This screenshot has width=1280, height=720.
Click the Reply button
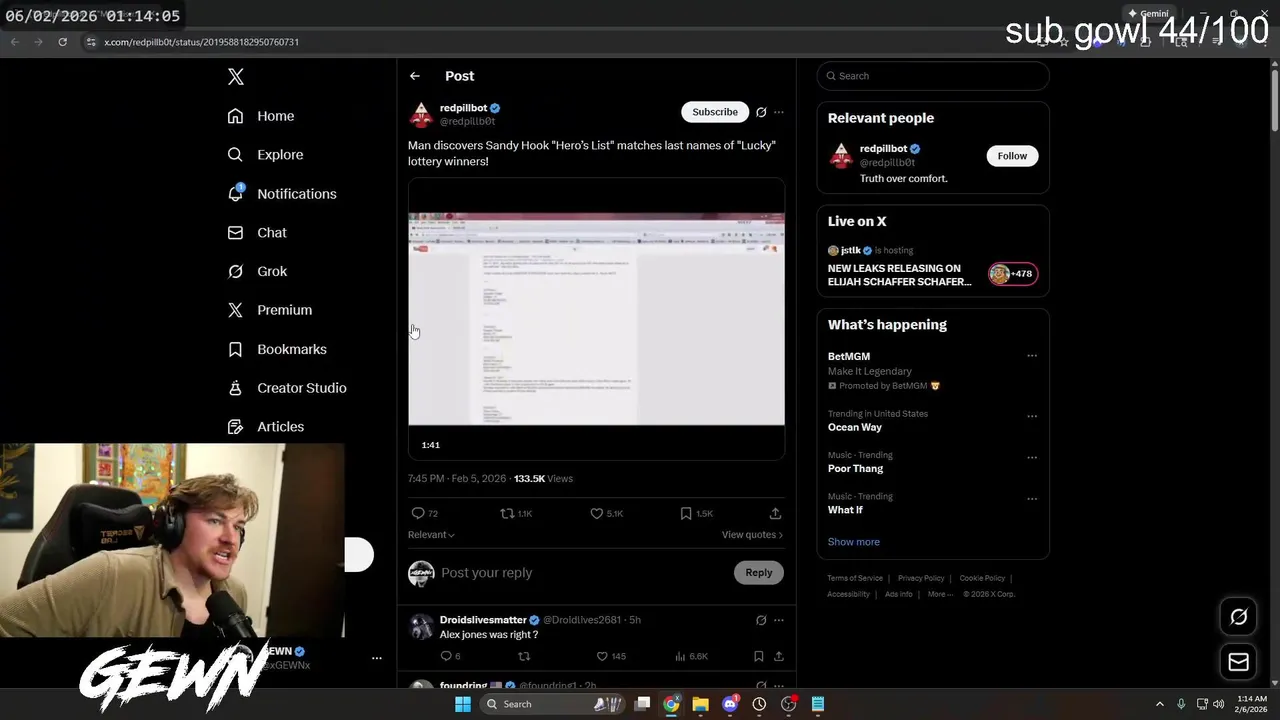759,573
